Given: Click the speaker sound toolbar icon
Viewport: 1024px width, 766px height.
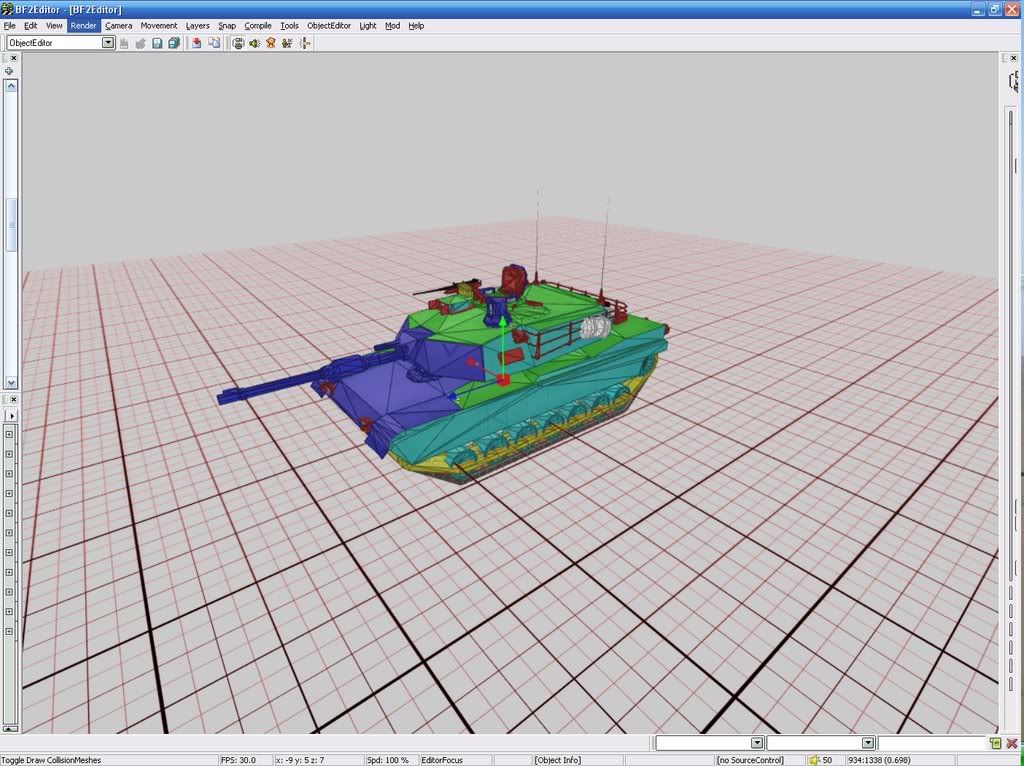Looking at the screenshot, I should [254, 43].
